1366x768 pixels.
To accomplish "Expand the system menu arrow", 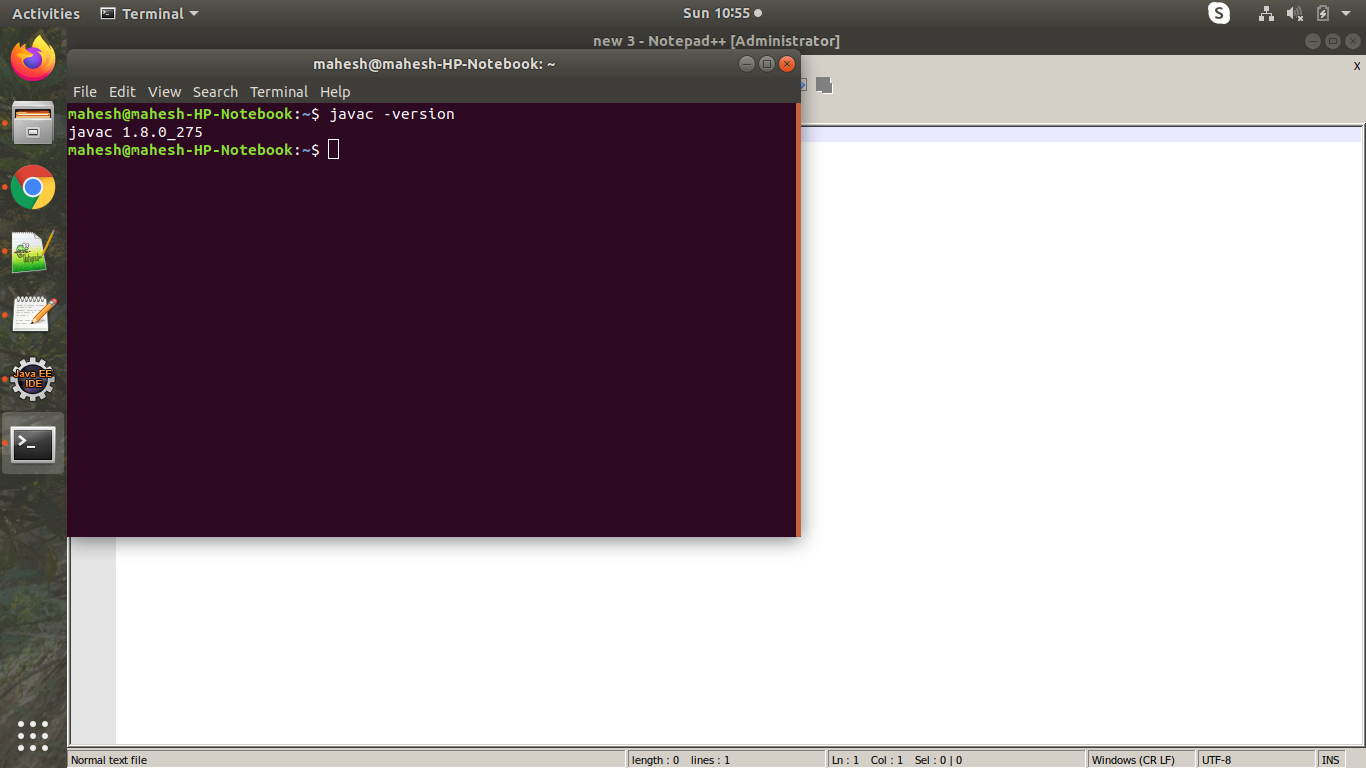I will tap(1346, 13).
